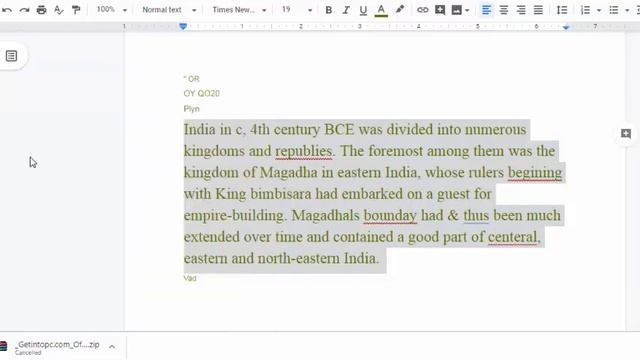
Task: Click the misspelled word "bounday"
Action: (x=390, y=216)
